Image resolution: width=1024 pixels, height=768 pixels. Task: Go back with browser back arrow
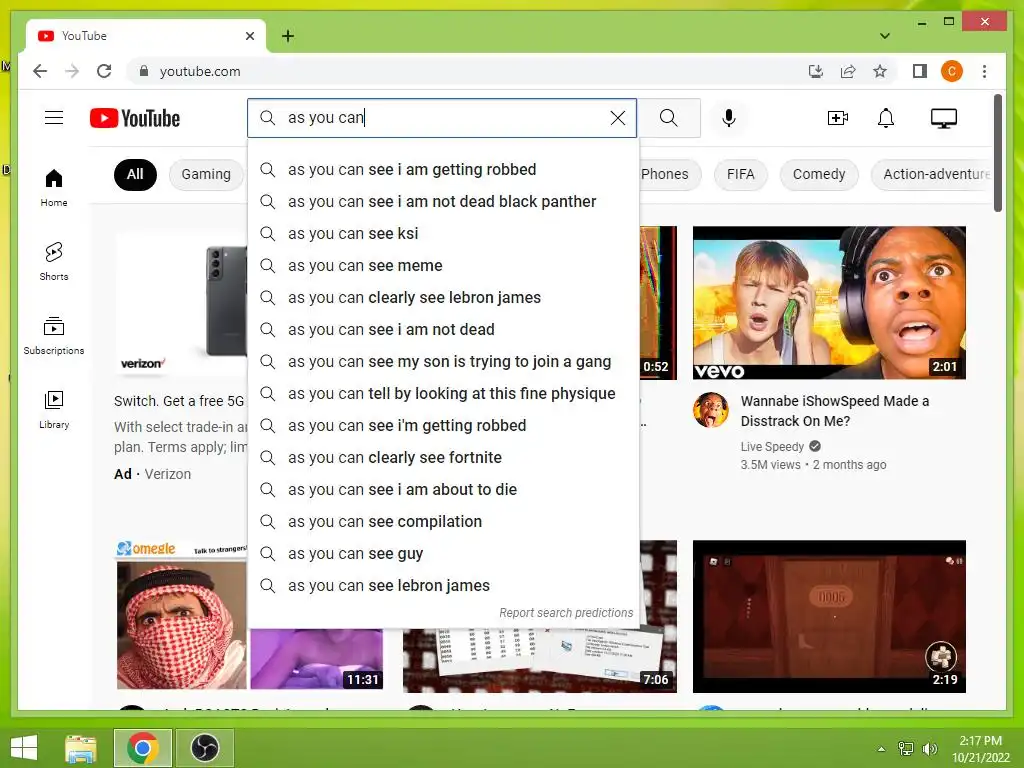40,71
